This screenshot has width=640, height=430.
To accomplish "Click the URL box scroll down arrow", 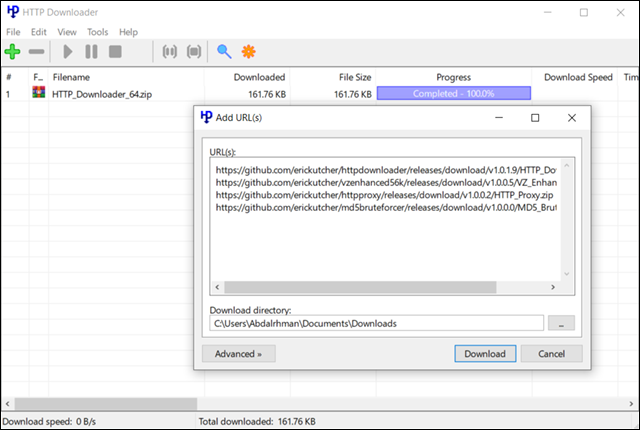I will click(567, 274).
